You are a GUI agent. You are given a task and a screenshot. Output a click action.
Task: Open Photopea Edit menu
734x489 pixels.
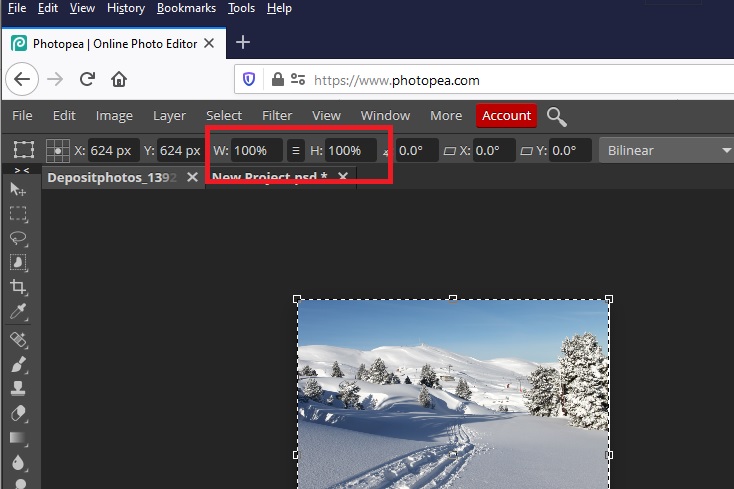(x=64, y=116)
